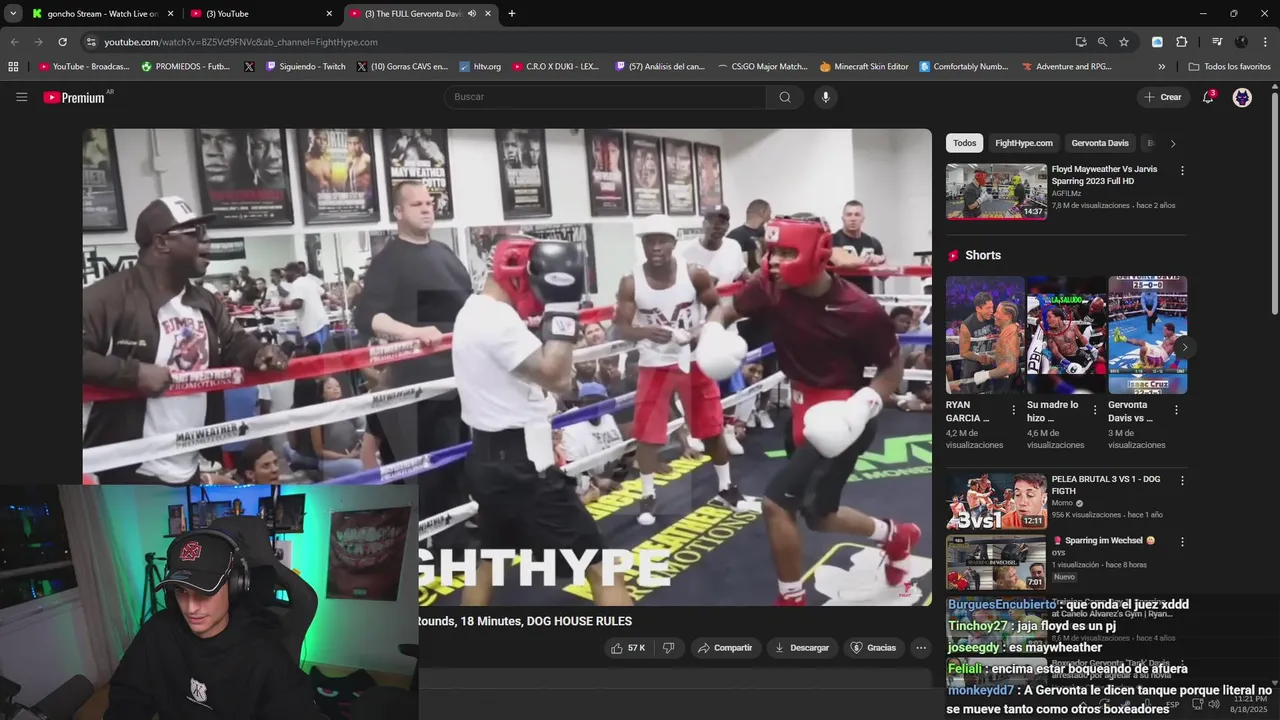Show more filter chips with right arrow
This screenshot has width=1280, height=720.
1173,143
